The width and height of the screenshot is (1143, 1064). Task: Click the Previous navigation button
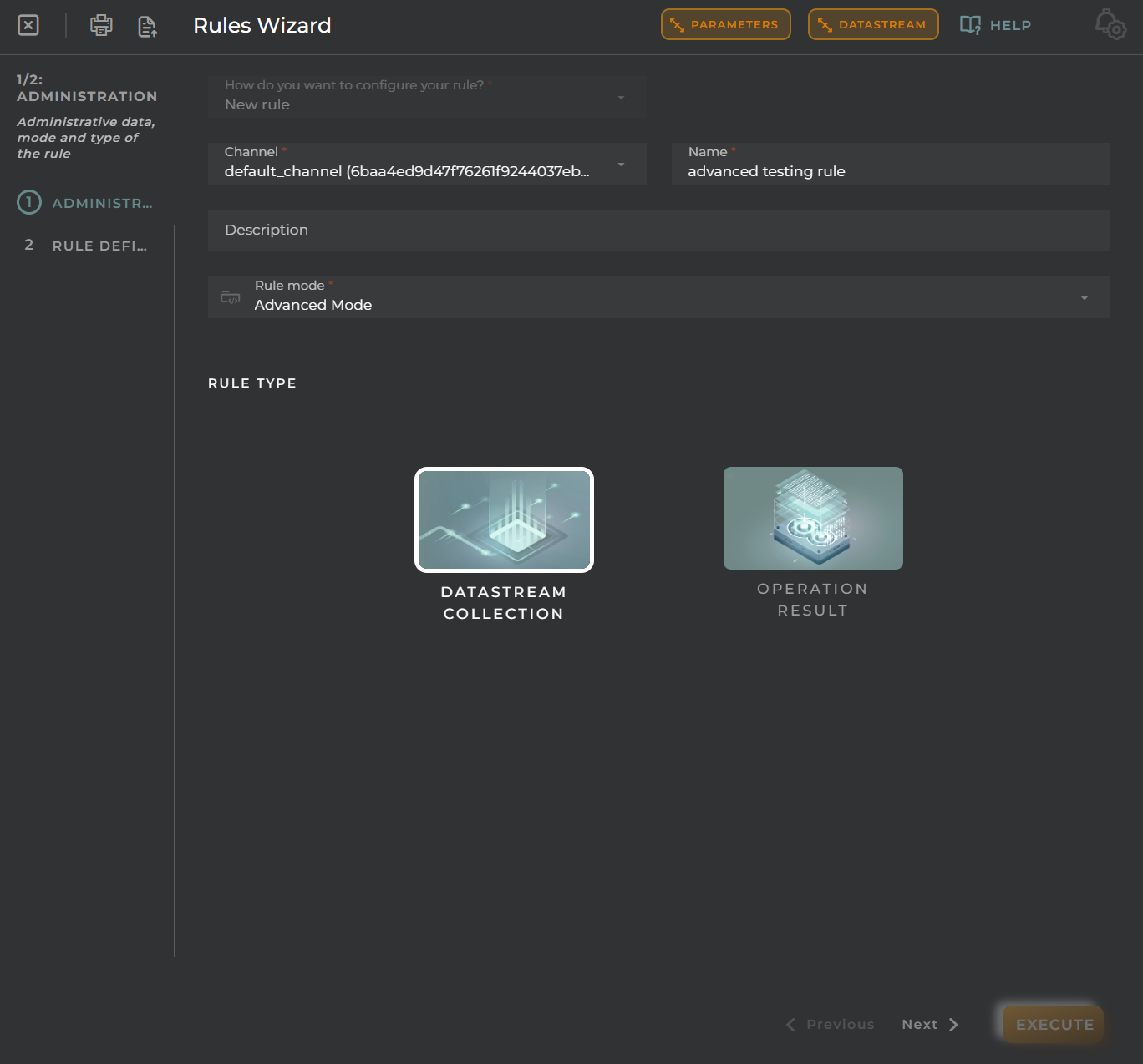tap(830, 1024)
